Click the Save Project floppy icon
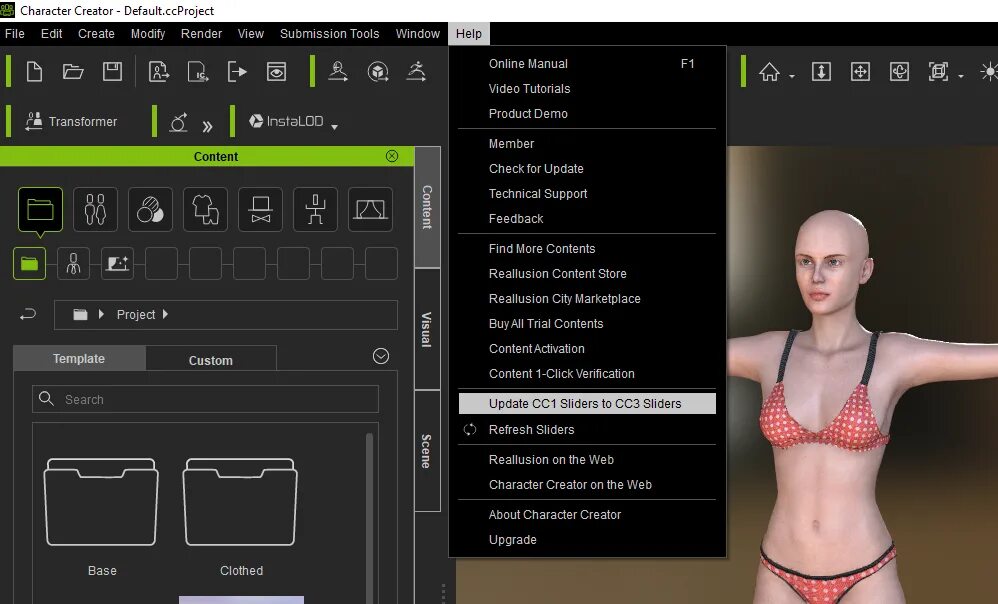Image resolution: width=998 pixels, height=604 pixels. (x=113, y=71)
